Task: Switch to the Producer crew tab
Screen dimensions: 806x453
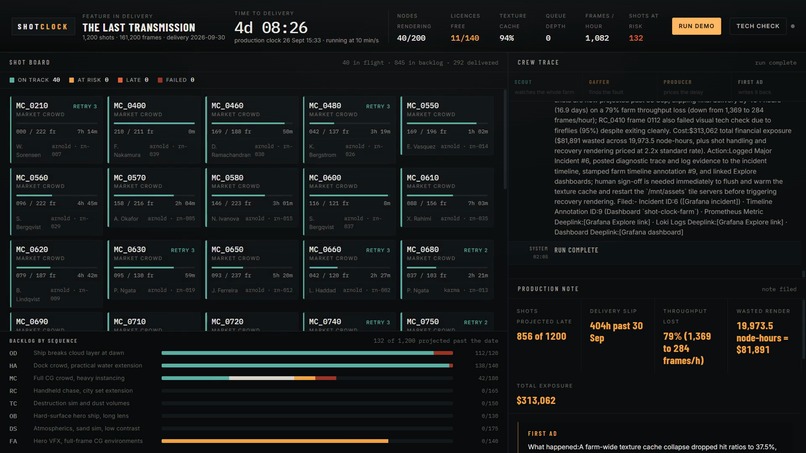Action: 694,87
